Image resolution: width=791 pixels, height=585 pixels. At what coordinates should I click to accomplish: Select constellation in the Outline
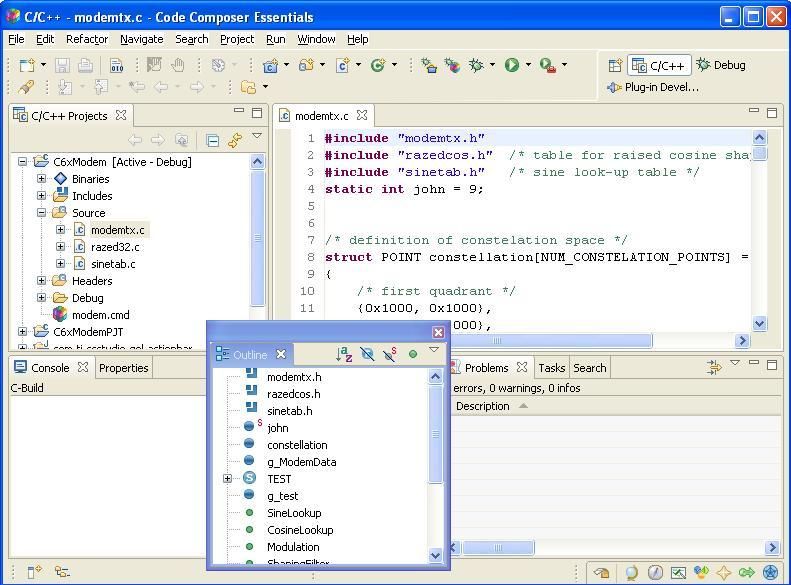click(297, 445)
